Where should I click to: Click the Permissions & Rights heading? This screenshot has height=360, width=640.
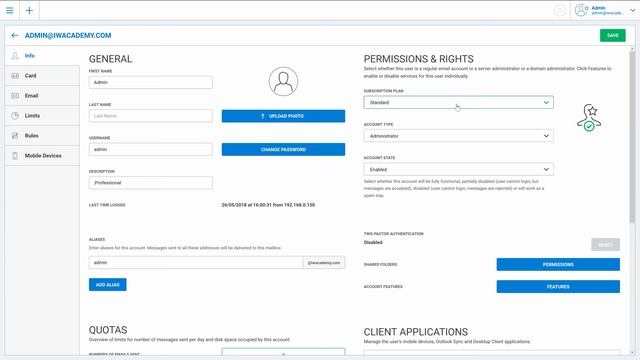click(419, 59)
